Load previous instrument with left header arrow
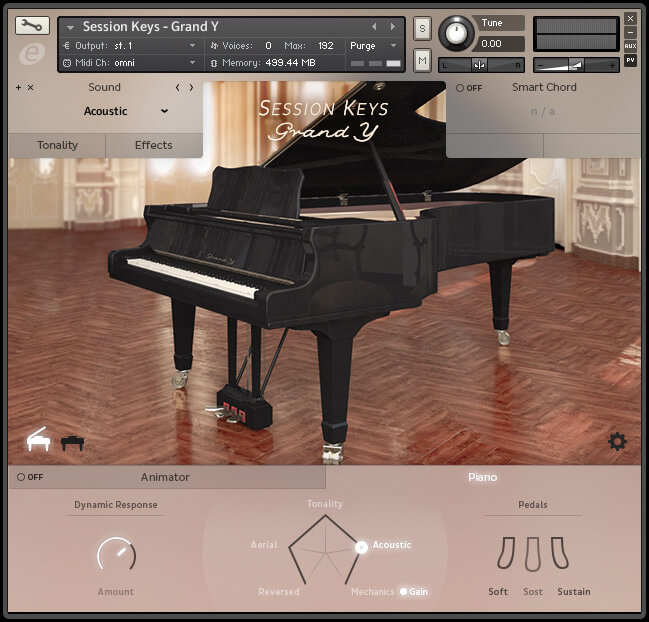 click(374, 26)
